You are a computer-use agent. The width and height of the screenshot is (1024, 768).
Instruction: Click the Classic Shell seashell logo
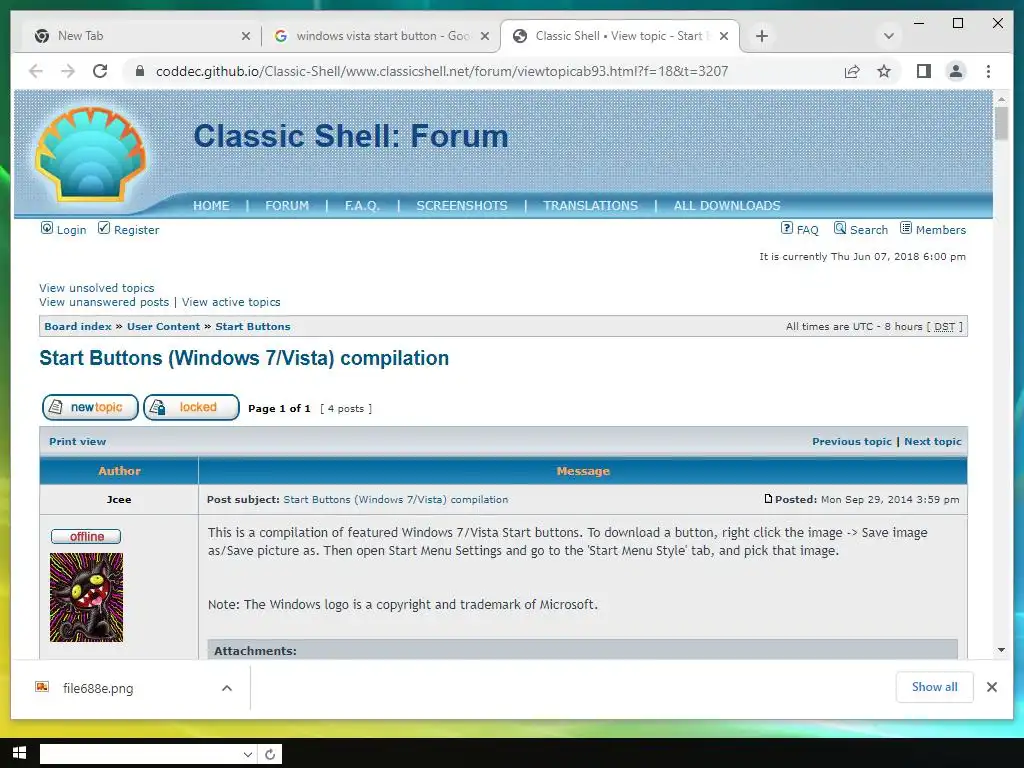[90, 154]
